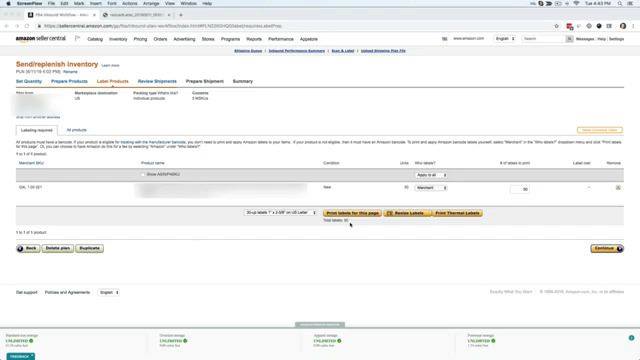Click the Back button
The width and height of the screenshot is (640, 360).
pyautogui.click(x=28, y=248)
